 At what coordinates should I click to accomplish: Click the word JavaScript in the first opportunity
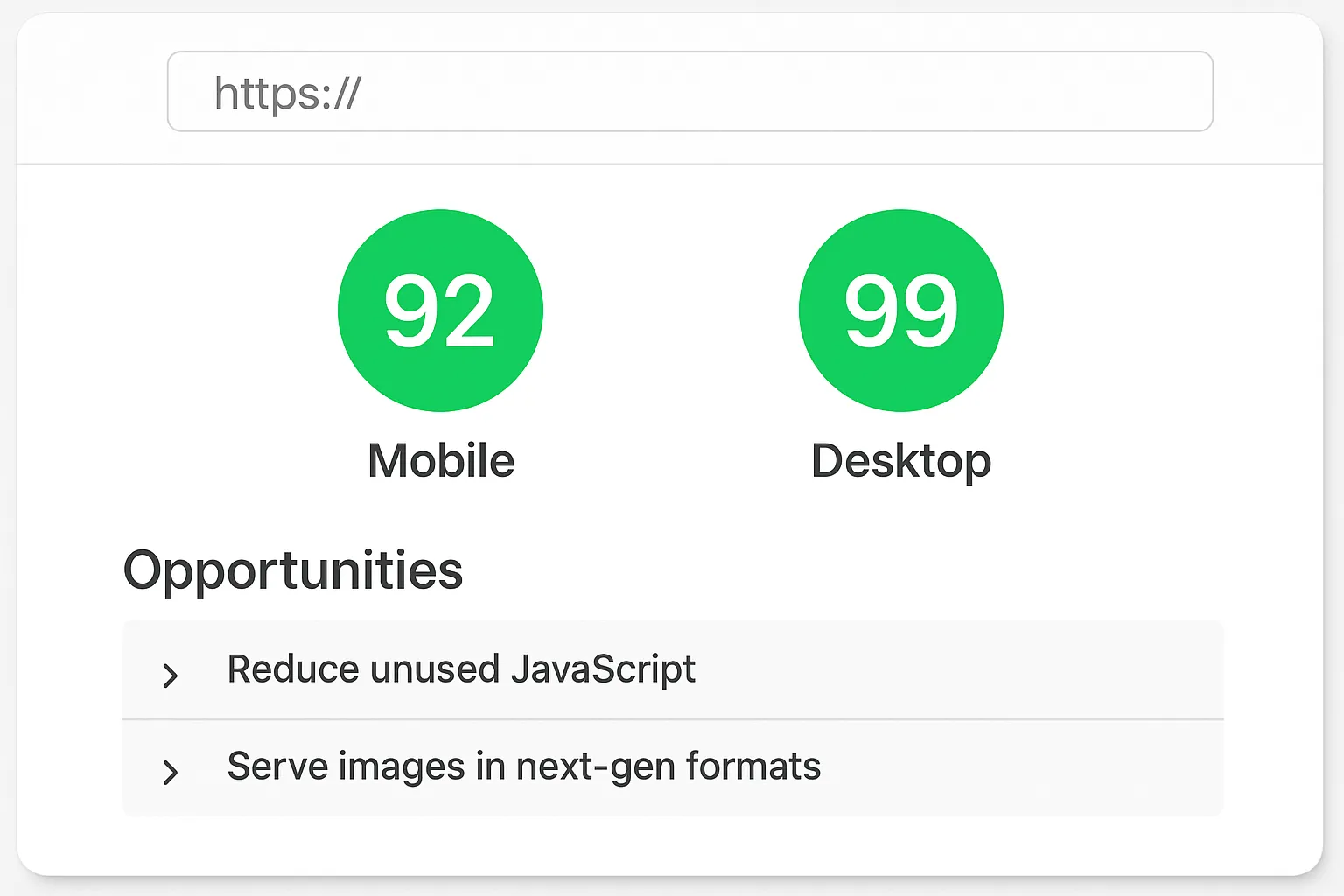tap(603, 669)
